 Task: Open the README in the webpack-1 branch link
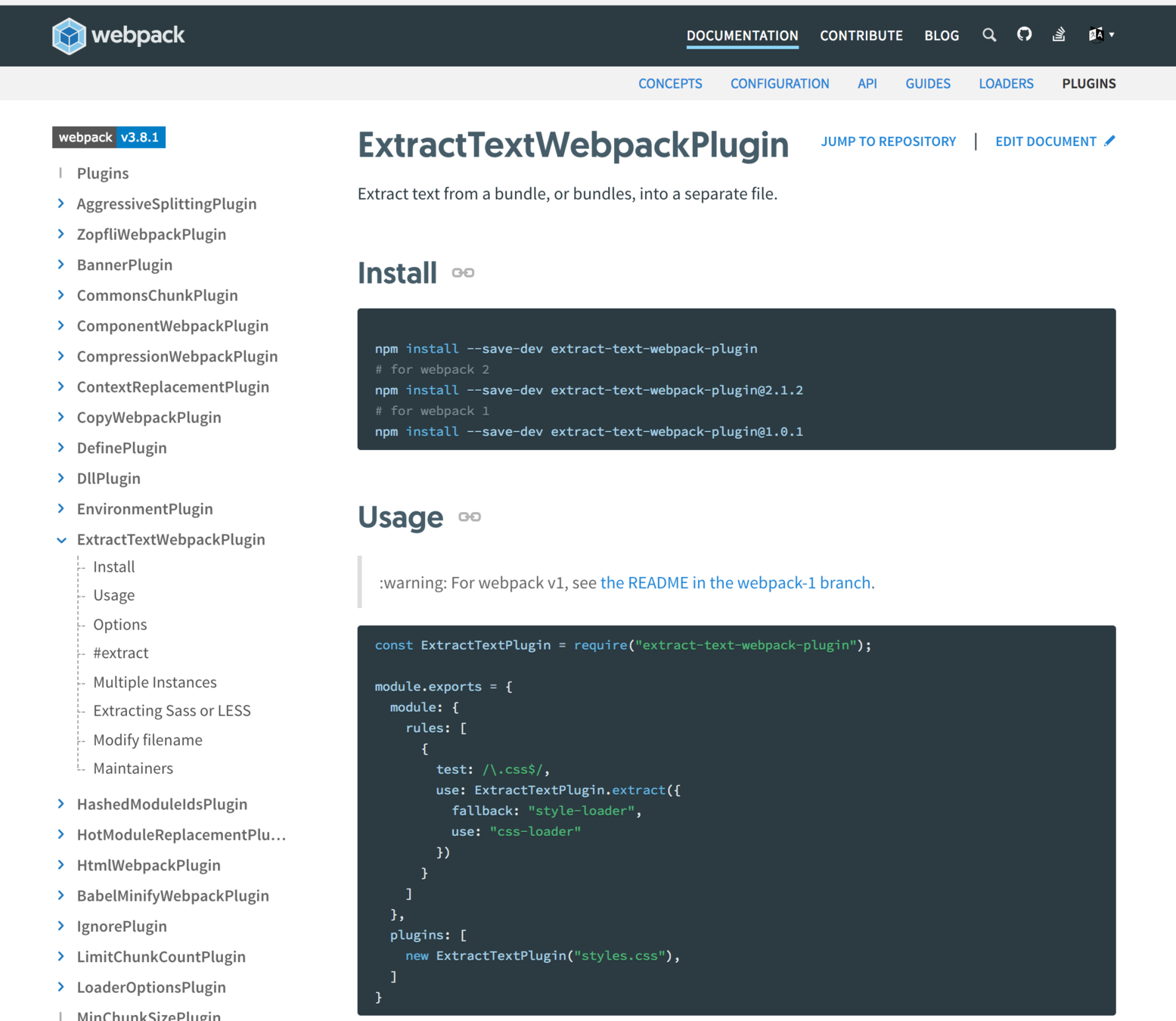coord(735,582)
